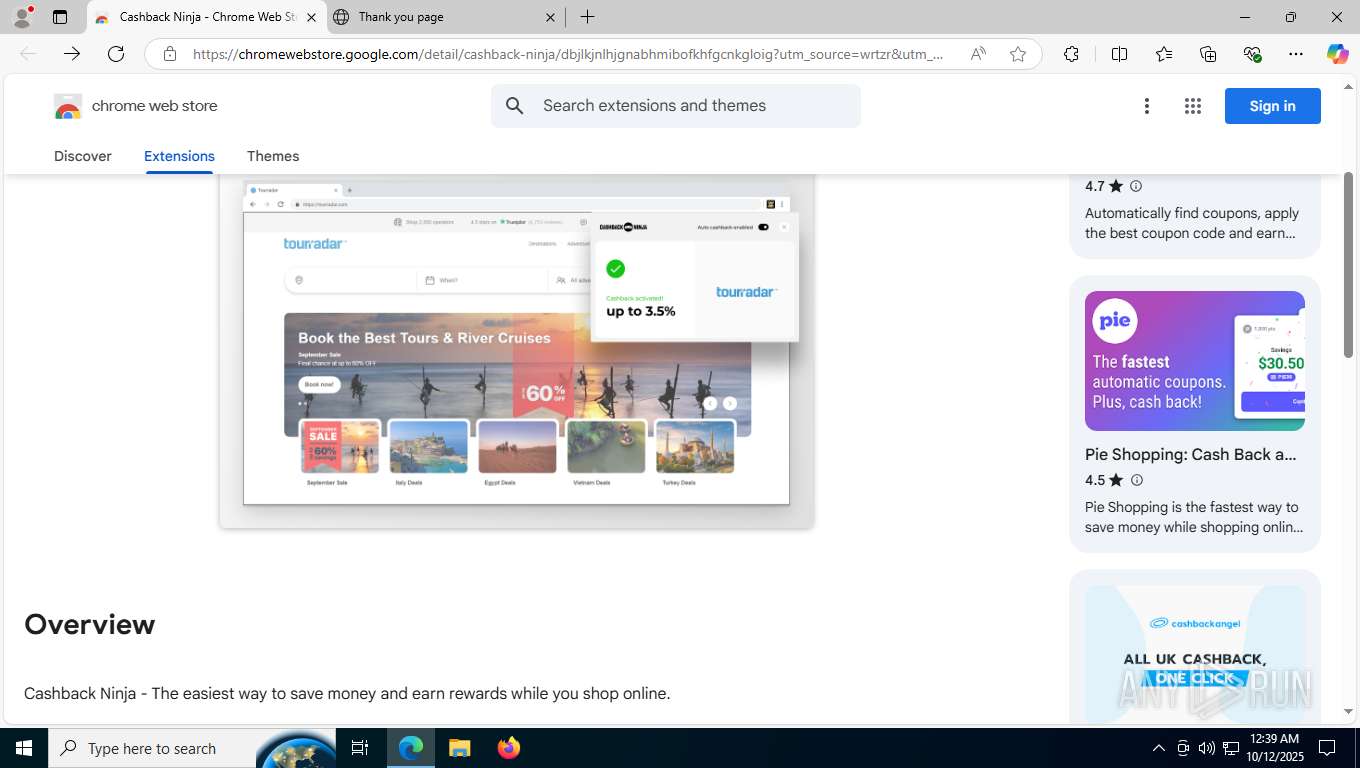This screenshot has height=768, width=1360.
Task: Open Task View
Action: click(x=360, y=748)
